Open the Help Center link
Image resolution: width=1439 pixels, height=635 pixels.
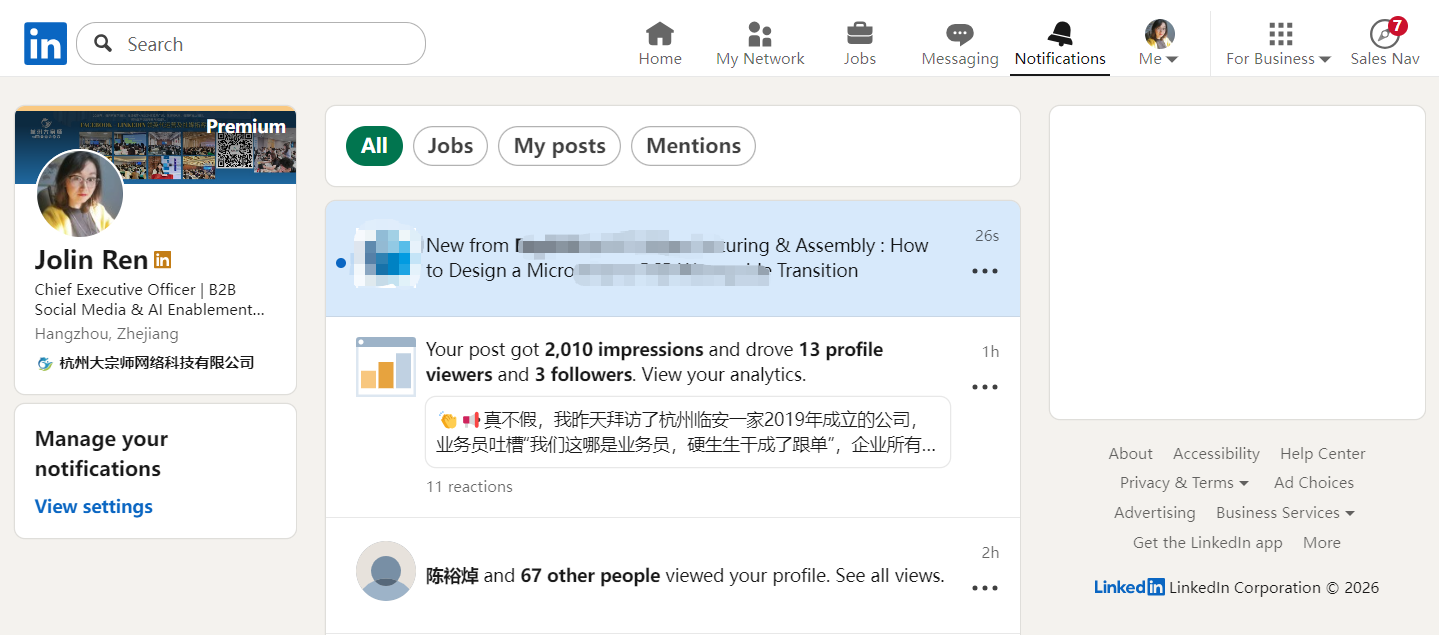tap(1322, 454)
